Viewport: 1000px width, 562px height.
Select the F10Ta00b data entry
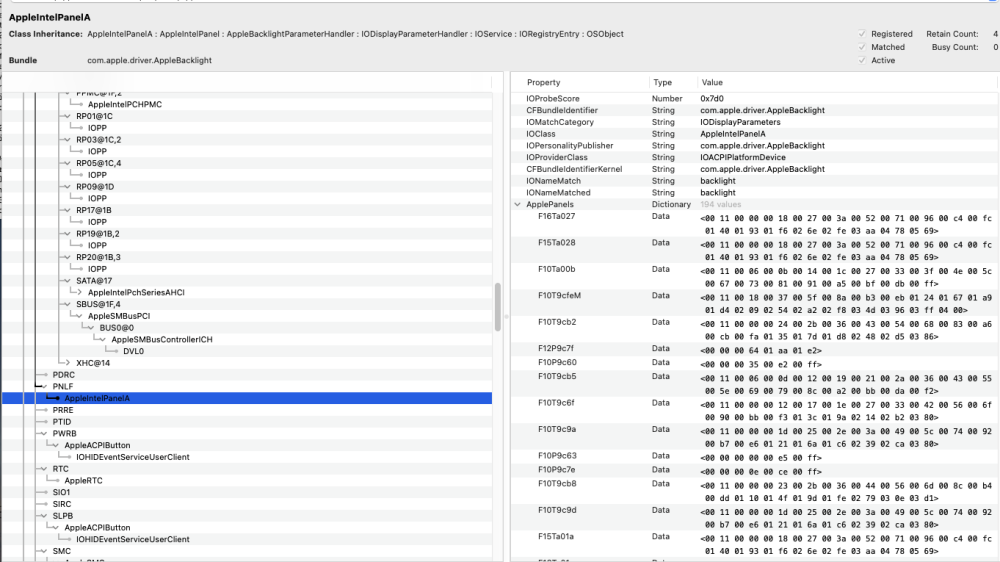coord(754,277)
